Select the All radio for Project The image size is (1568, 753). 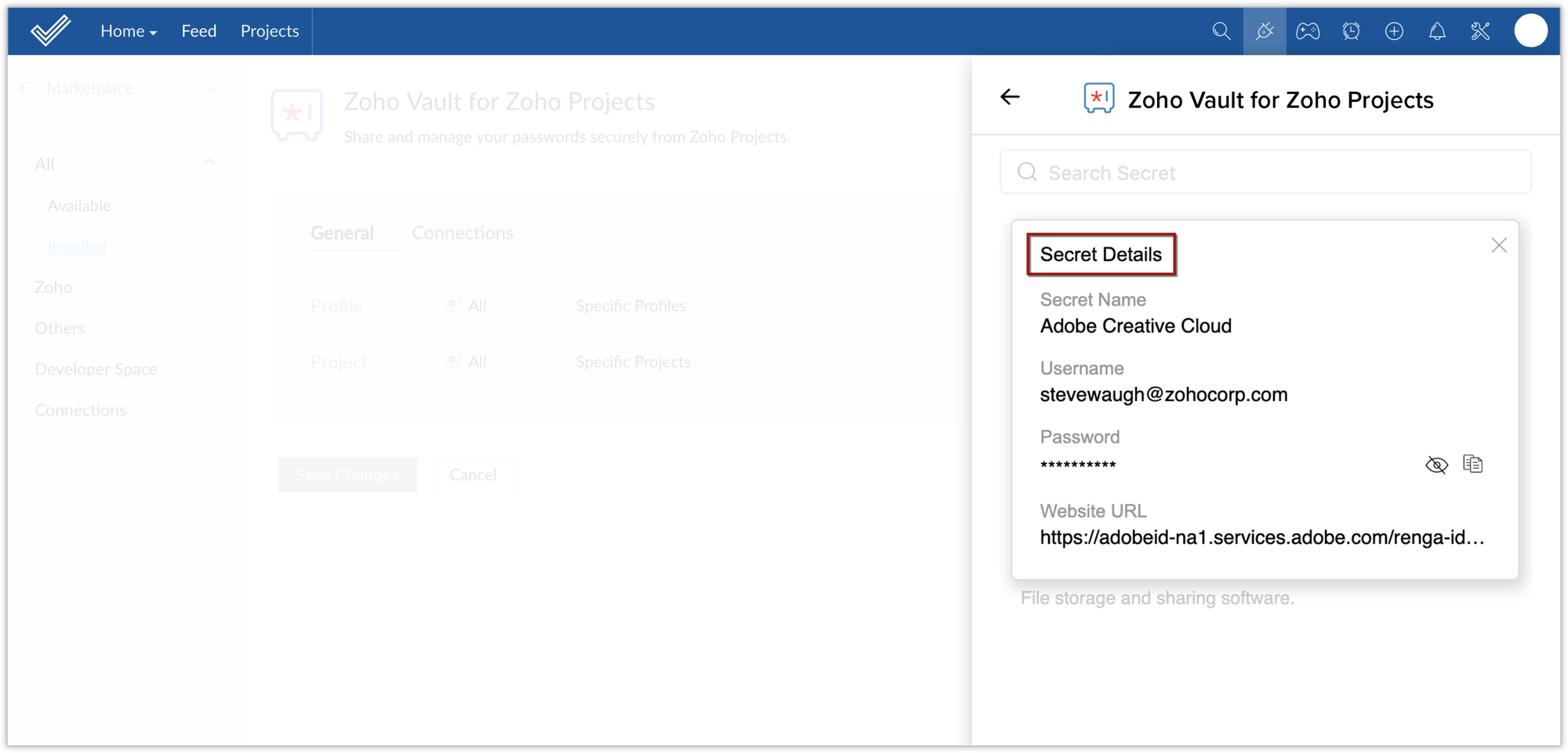[452, 360]
